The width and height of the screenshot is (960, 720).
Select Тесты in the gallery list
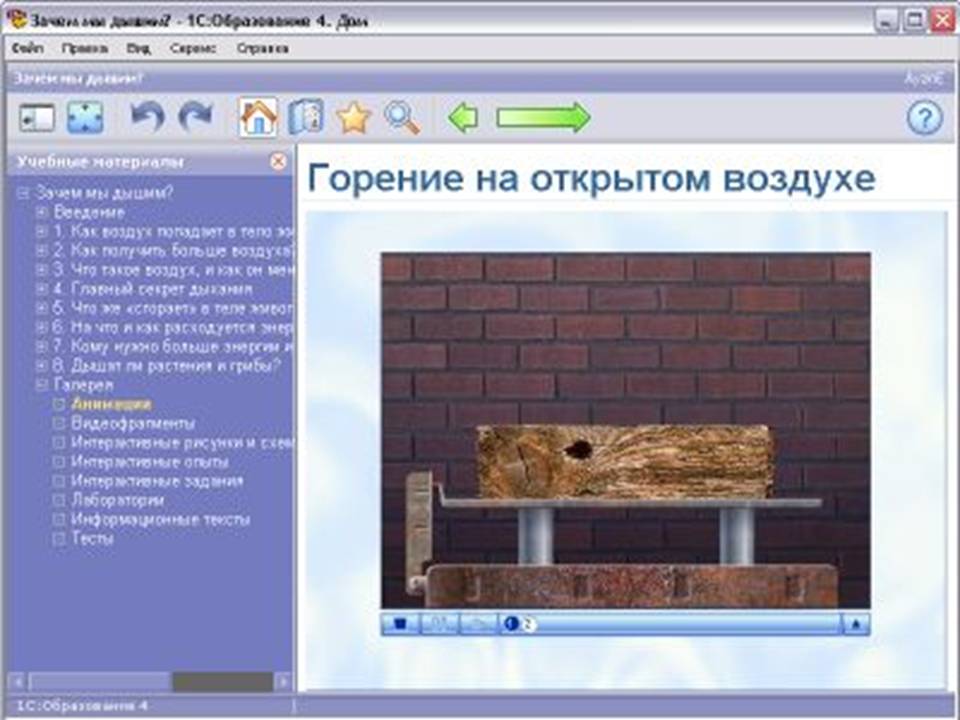coord(92,538)
